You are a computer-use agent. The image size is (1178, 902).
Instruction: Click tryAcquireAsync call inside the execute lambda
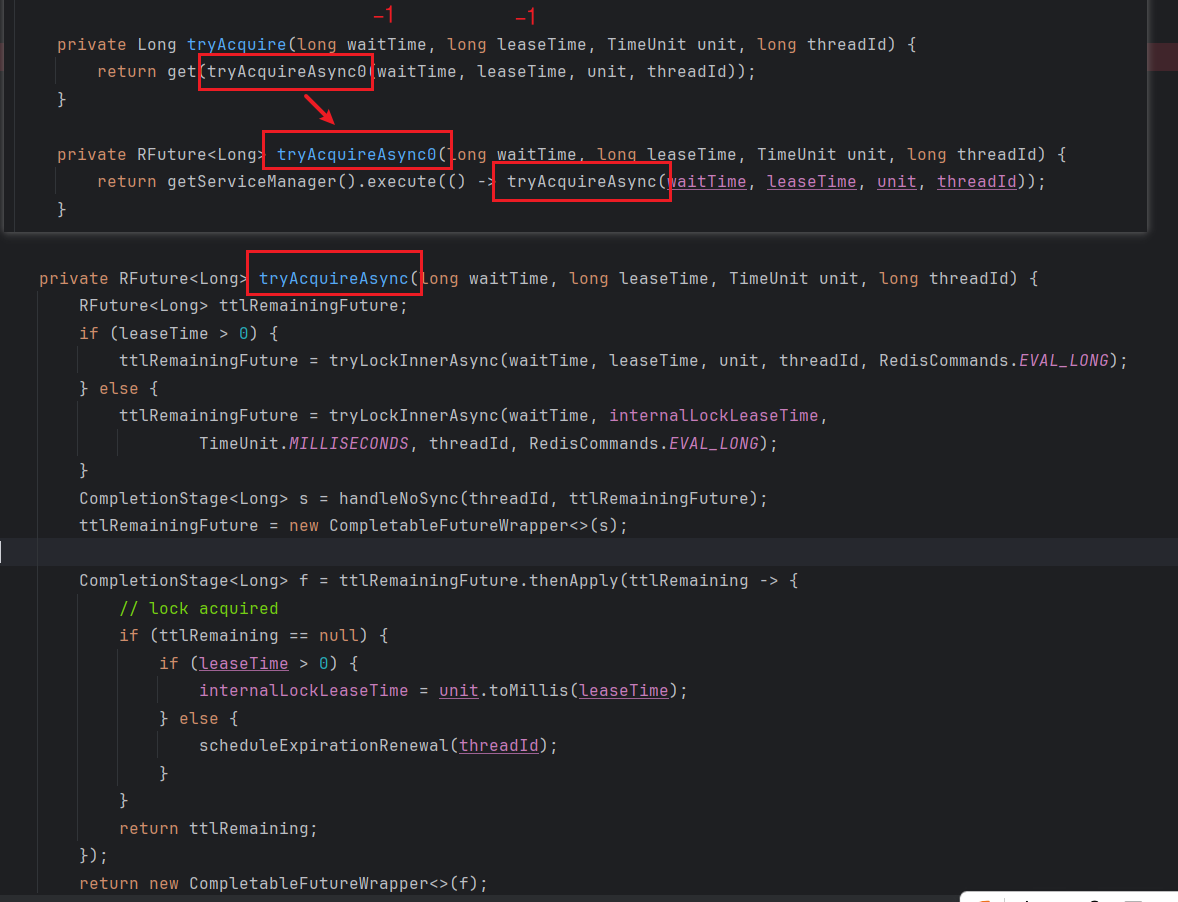tap(581, 182)
